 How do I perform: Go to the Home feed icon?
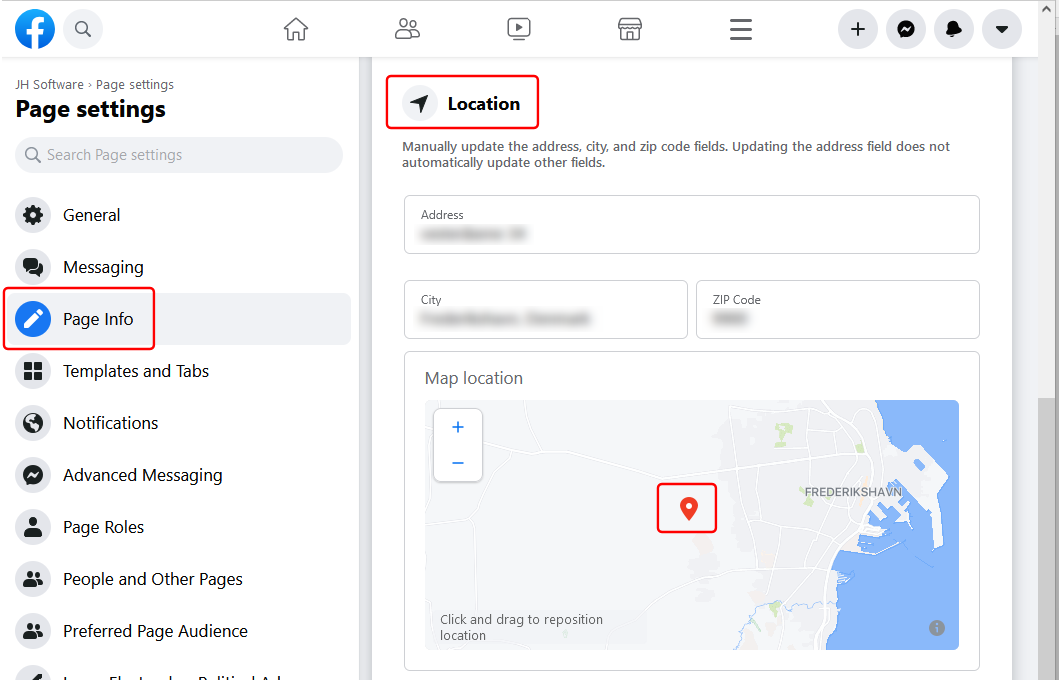tap(296, 29)
